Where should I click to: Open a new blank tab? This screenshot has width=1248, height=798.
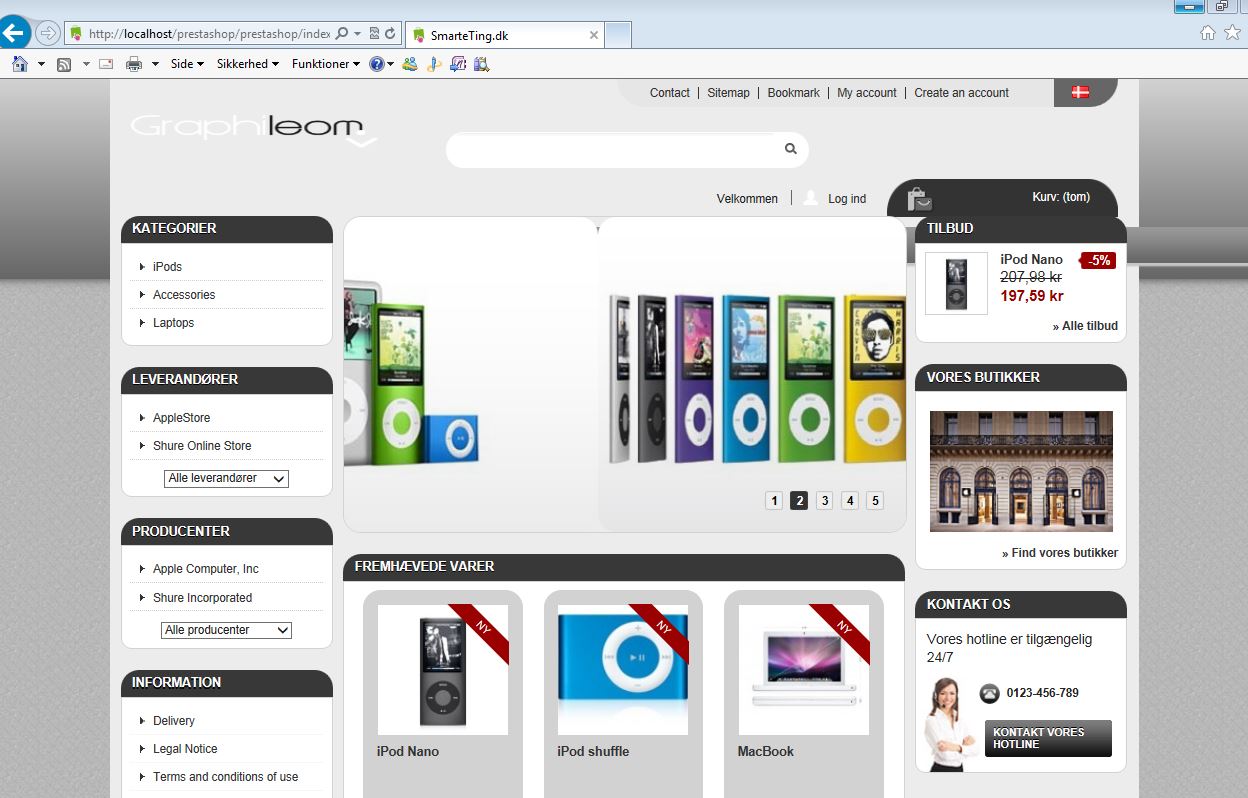pyautogui.click(x=619, y=35)
